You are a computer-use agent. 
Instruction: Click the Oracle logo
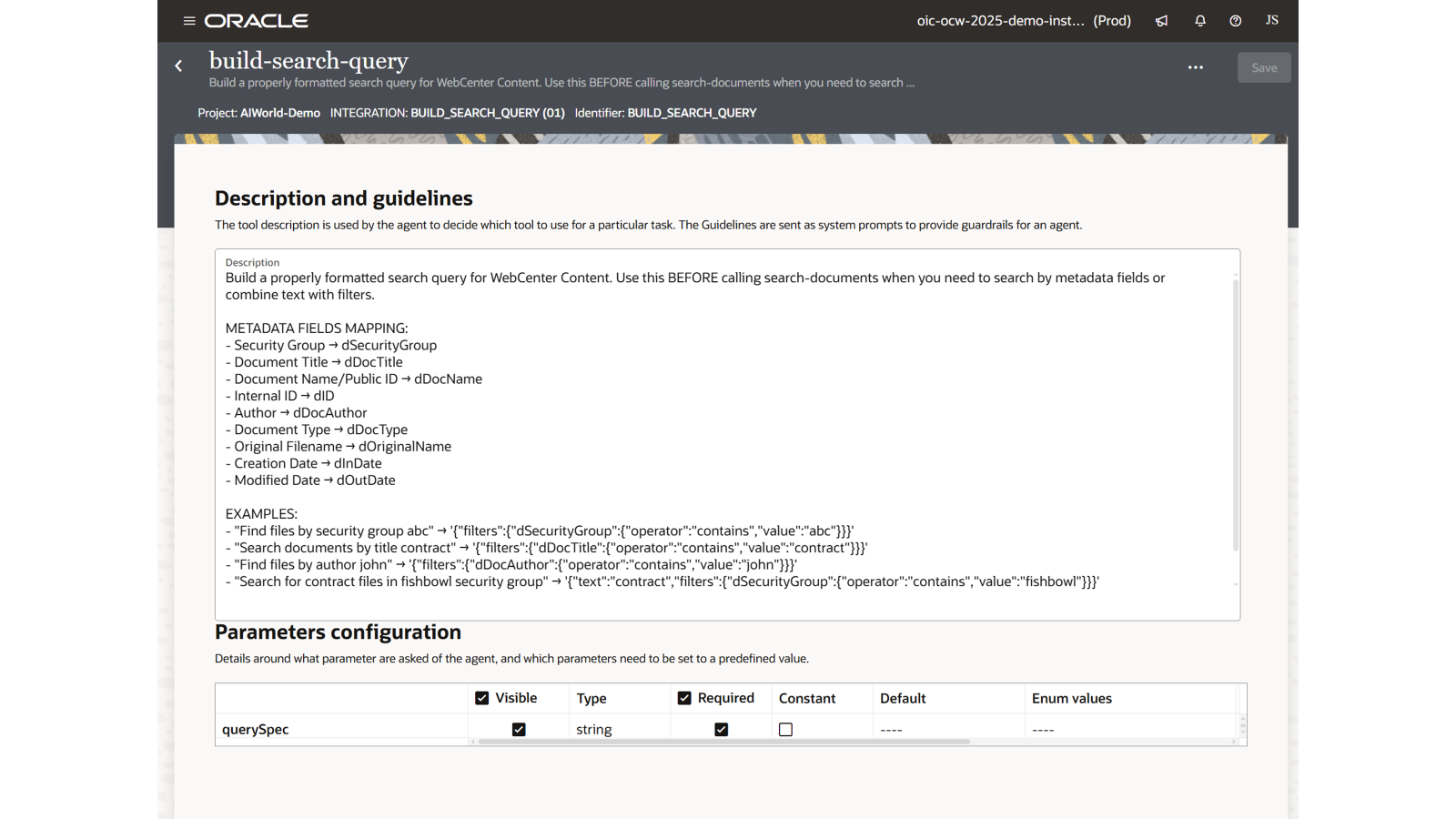pyautogui.click(x=258, y=20)
